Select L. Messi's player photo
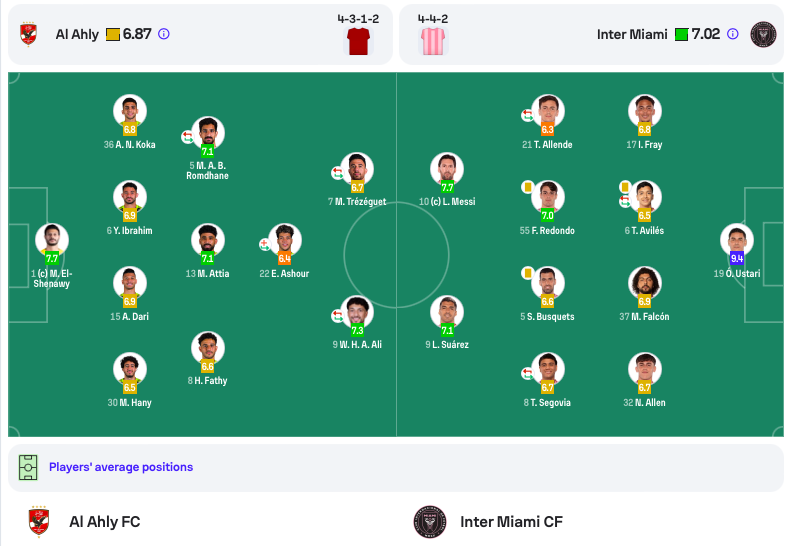The image size is (785, 546). 447,169
